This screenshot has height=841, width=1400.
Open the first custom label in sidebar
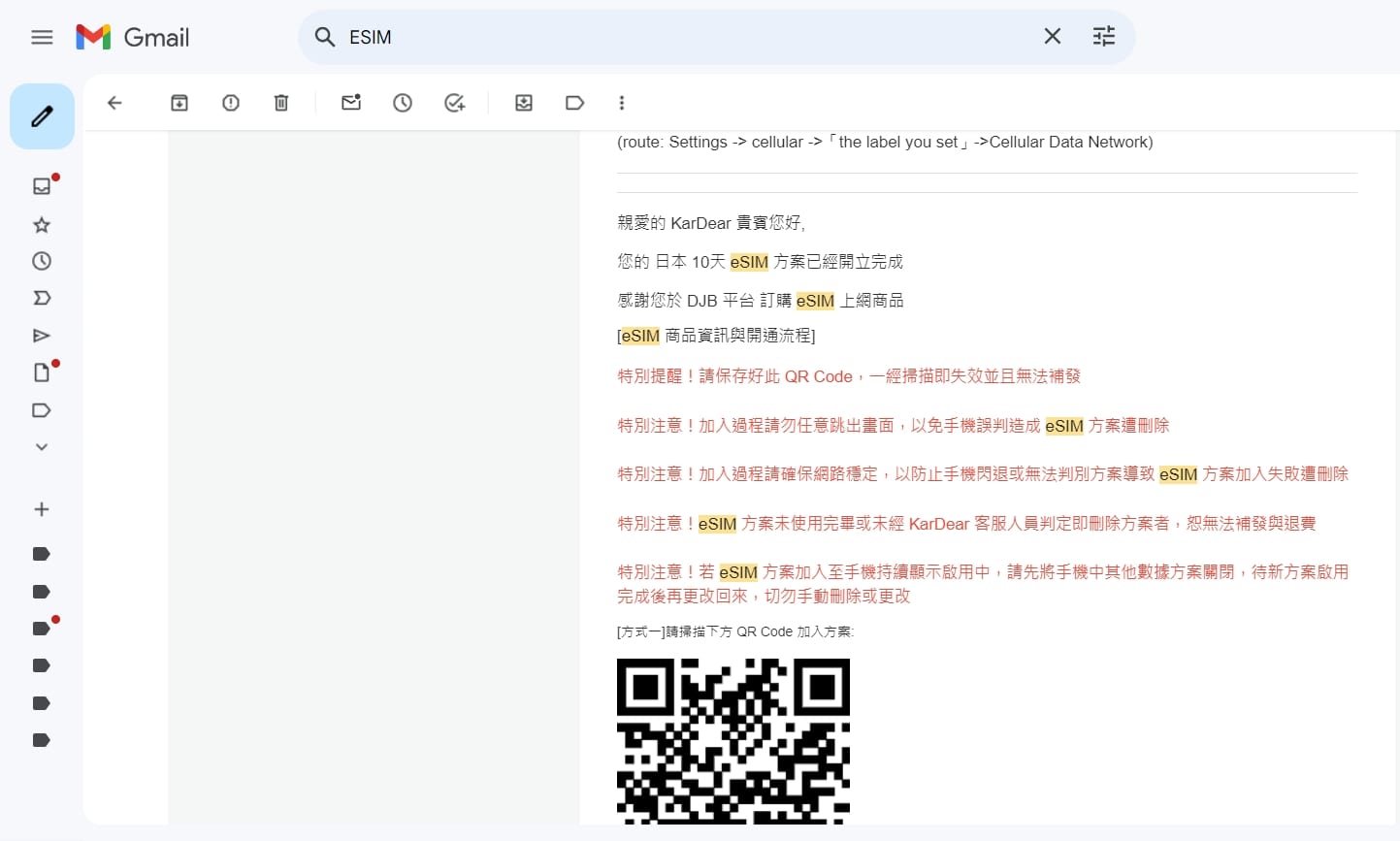coord(42,554)
